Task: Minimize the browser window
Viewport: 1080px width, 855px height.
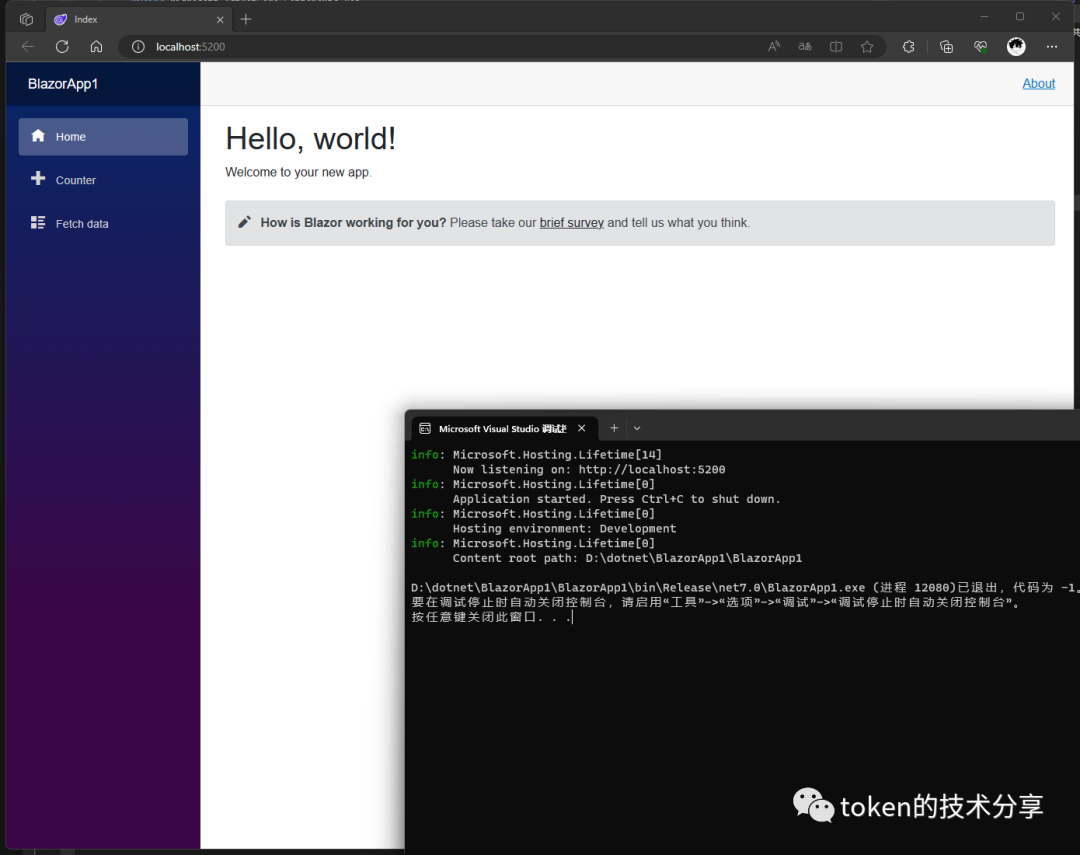Action: click(x=984, y=17)
